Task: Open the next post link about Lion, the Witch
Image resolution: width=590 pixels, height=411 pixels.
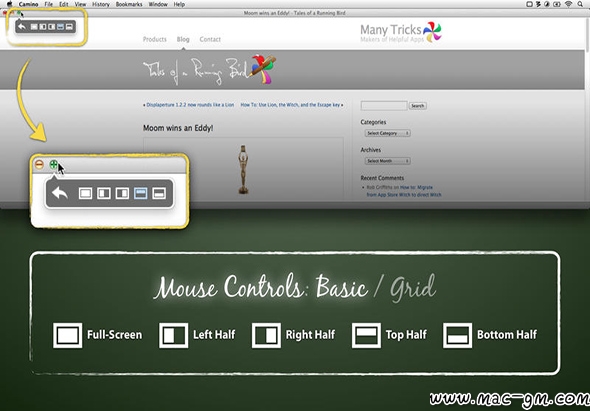Action: (290, 105)
